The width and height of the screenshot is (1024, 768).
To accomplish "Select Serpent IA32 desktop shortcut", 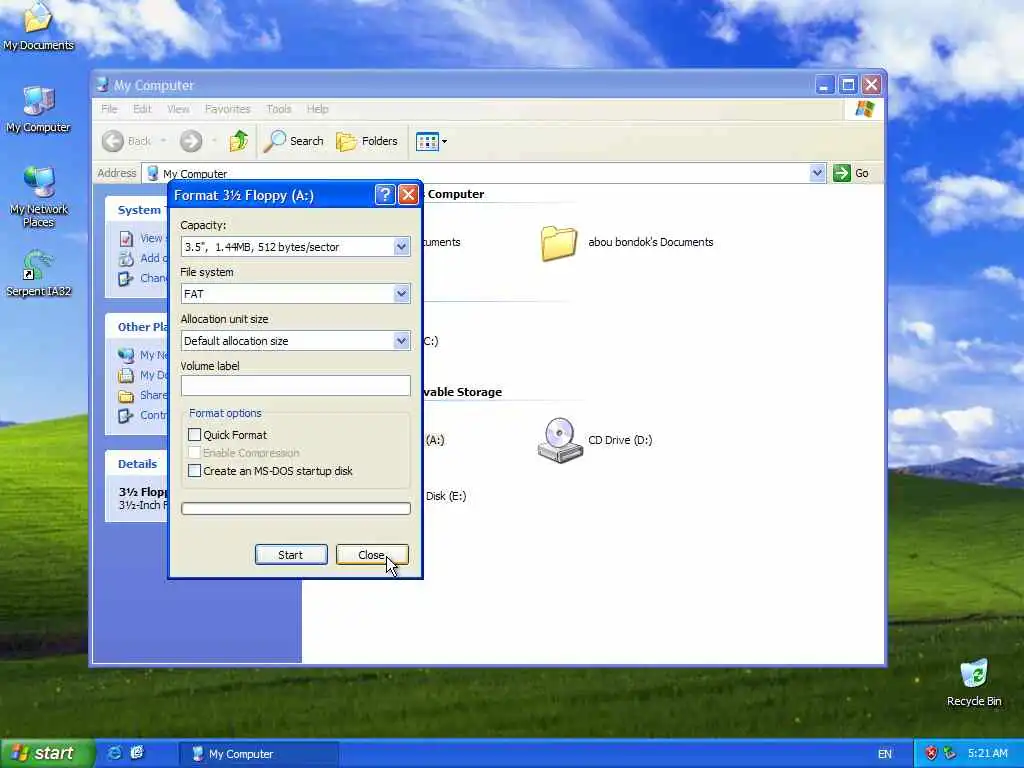I will (38, 273).
